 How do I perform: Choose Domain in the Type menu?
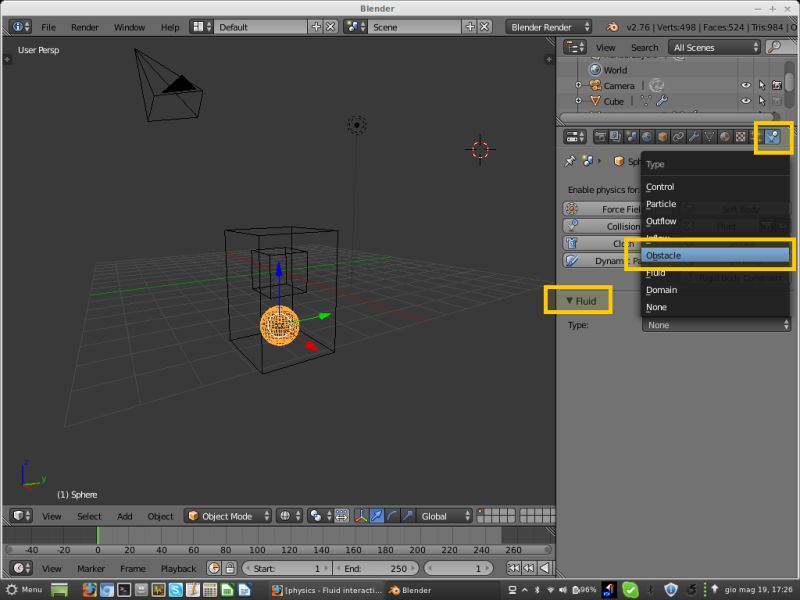click(x=715, y=290)
